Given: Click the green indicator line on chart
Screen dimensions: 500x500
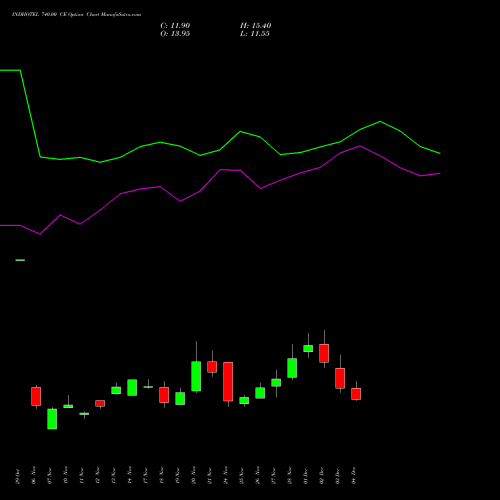Looking at the screenshot, I should point(220,150).
